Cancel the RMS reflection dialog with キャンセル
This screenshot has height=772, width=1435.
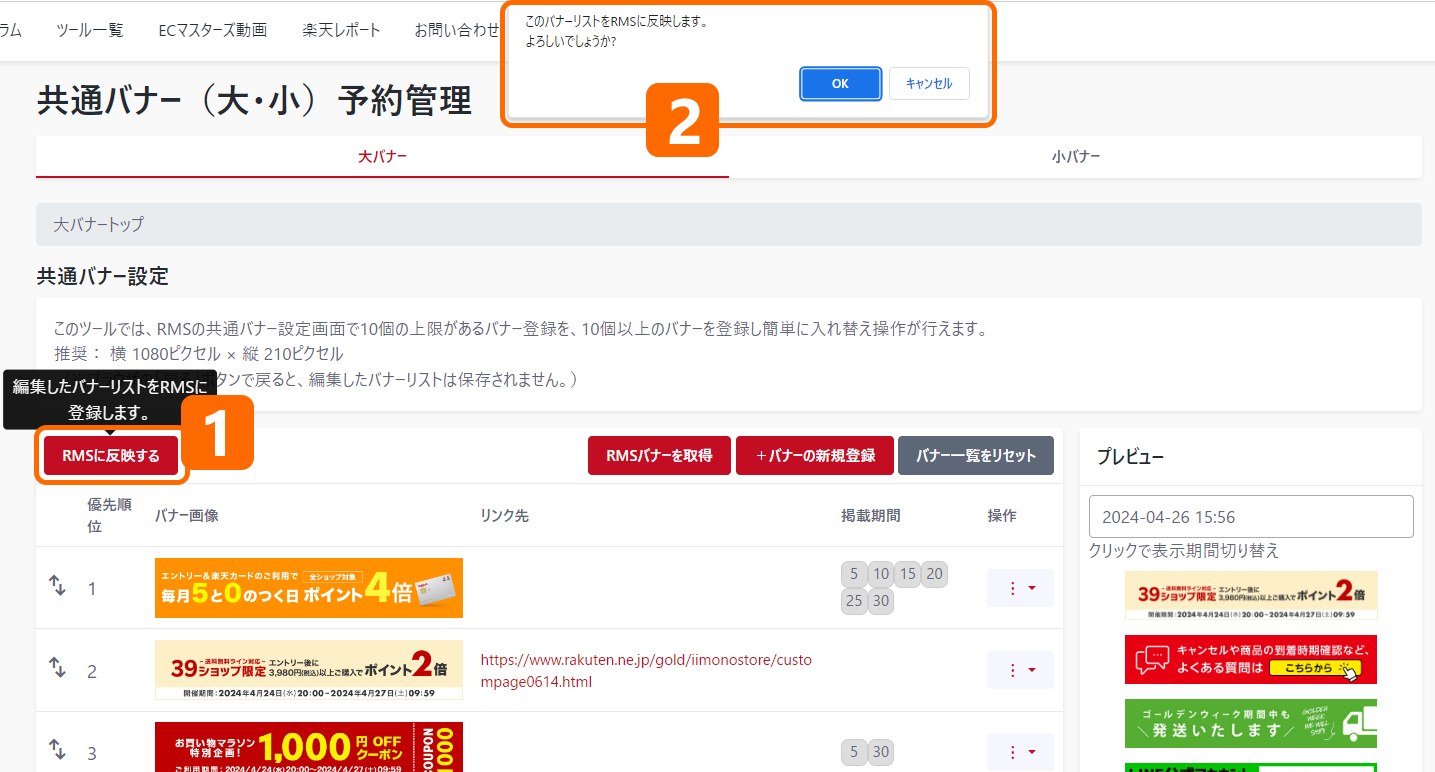[x=929, y=84]
